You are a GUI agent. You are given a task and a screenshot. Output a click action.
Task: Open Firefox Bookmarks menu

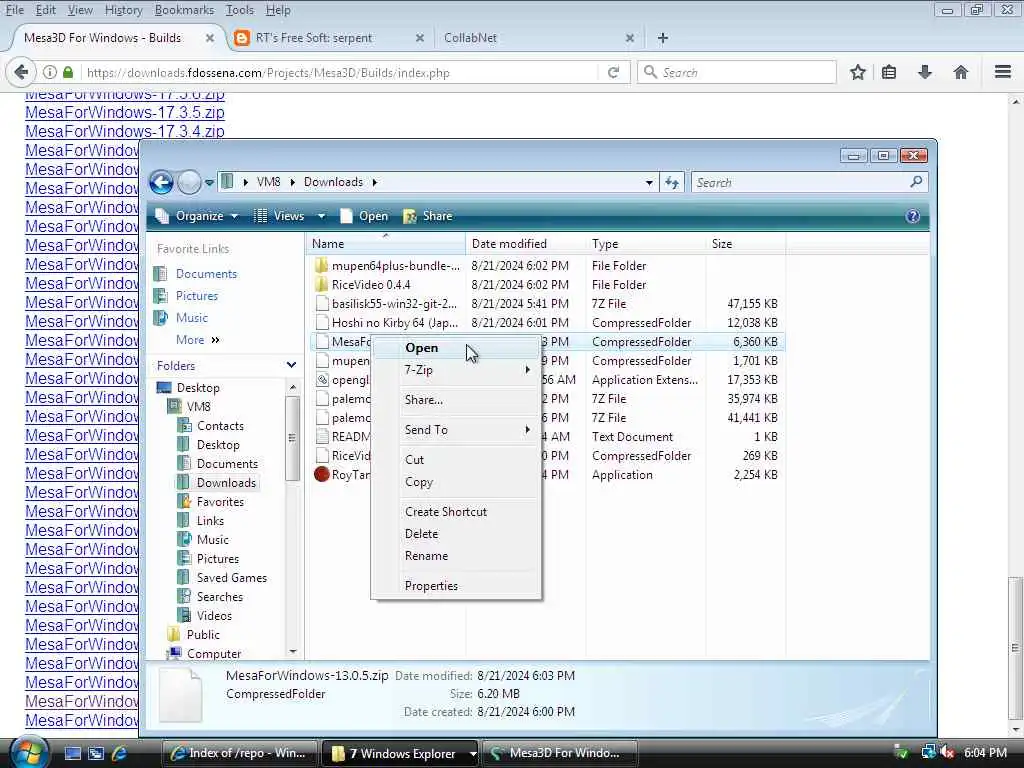pos(184,10)
